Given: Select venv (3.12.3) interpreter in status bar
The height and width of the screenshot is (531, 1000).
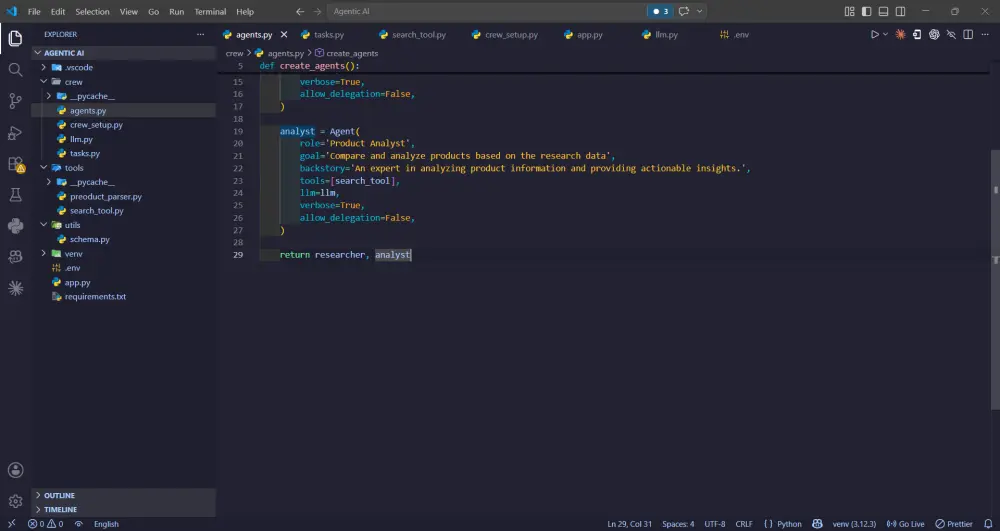Looking at the screenshot, I should coord(856,524).
